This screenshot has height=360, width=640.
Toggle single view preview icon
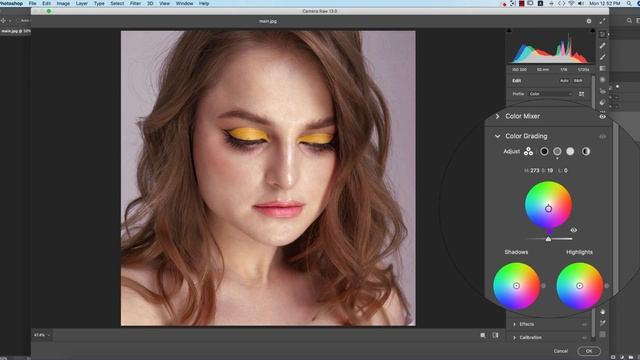point(483,335)
